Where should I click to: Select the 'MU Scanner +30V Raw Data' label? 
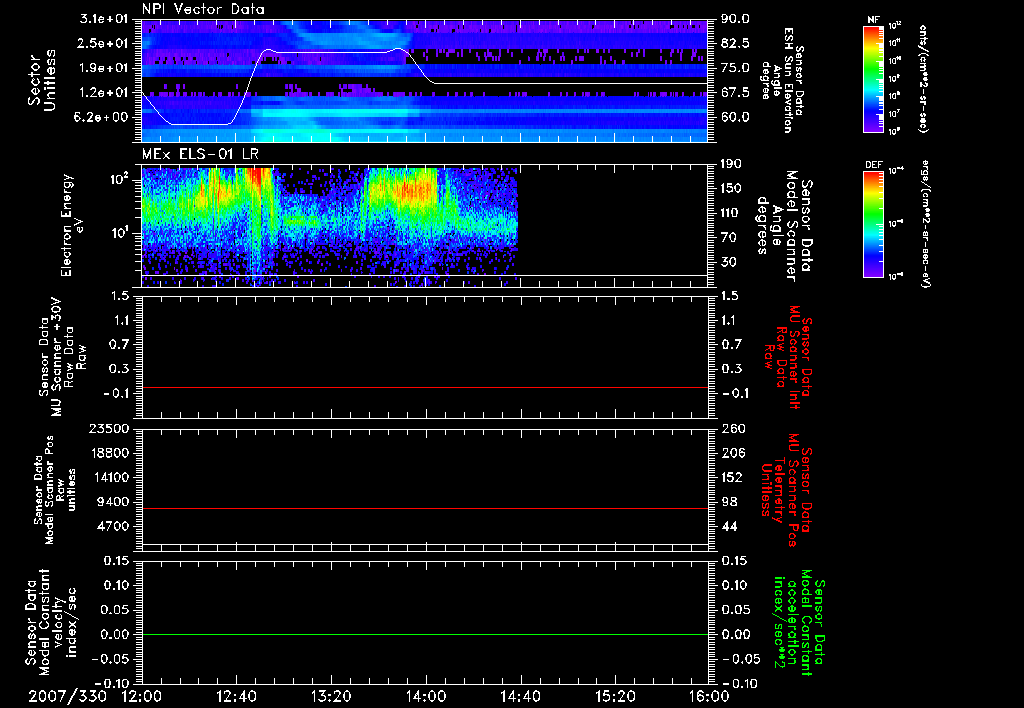62,358
